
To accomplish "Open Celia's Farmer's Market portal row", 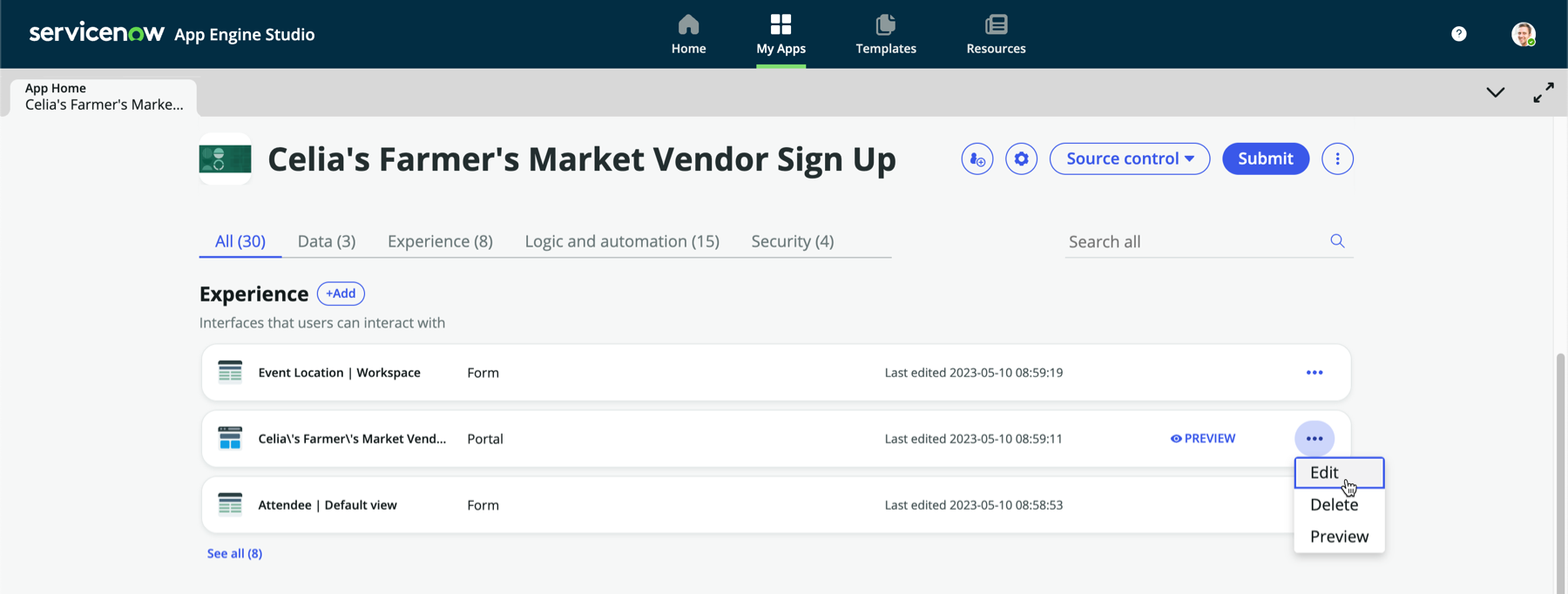I will click(x=775, y=439).
